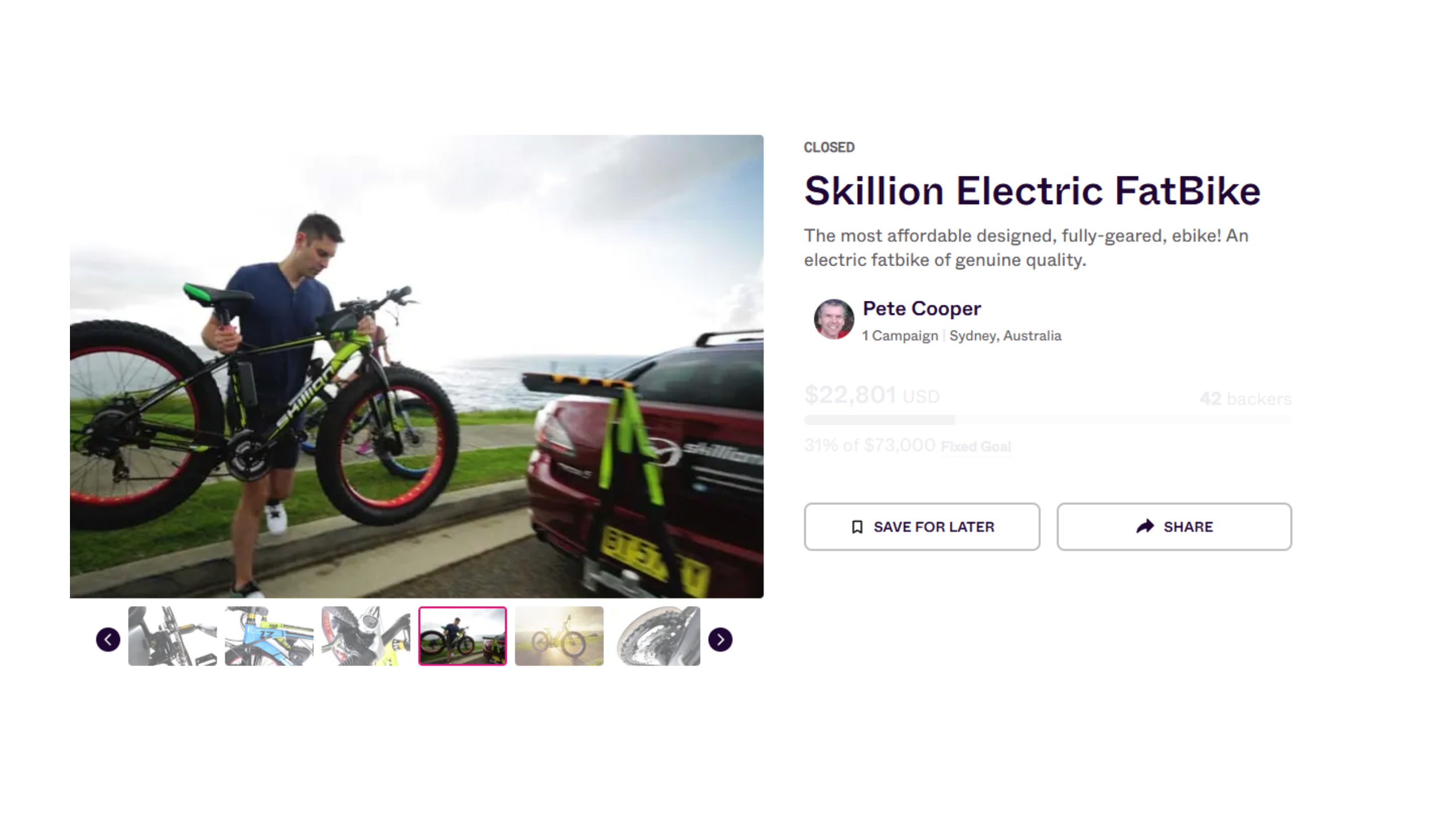Click the SHARE button
This screenshot has height=819, width=1456.
pos(1174,527)
